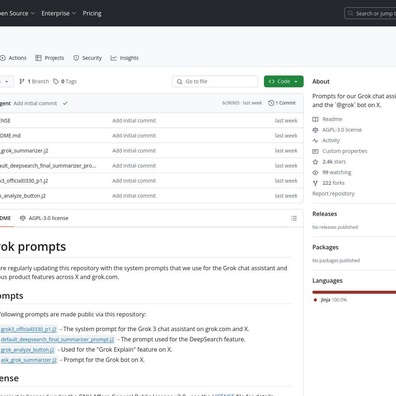Image resolution: width=396 pixels, height=396 pixels.
Task: Click the Security shield icon
Action: pos(76,58)
